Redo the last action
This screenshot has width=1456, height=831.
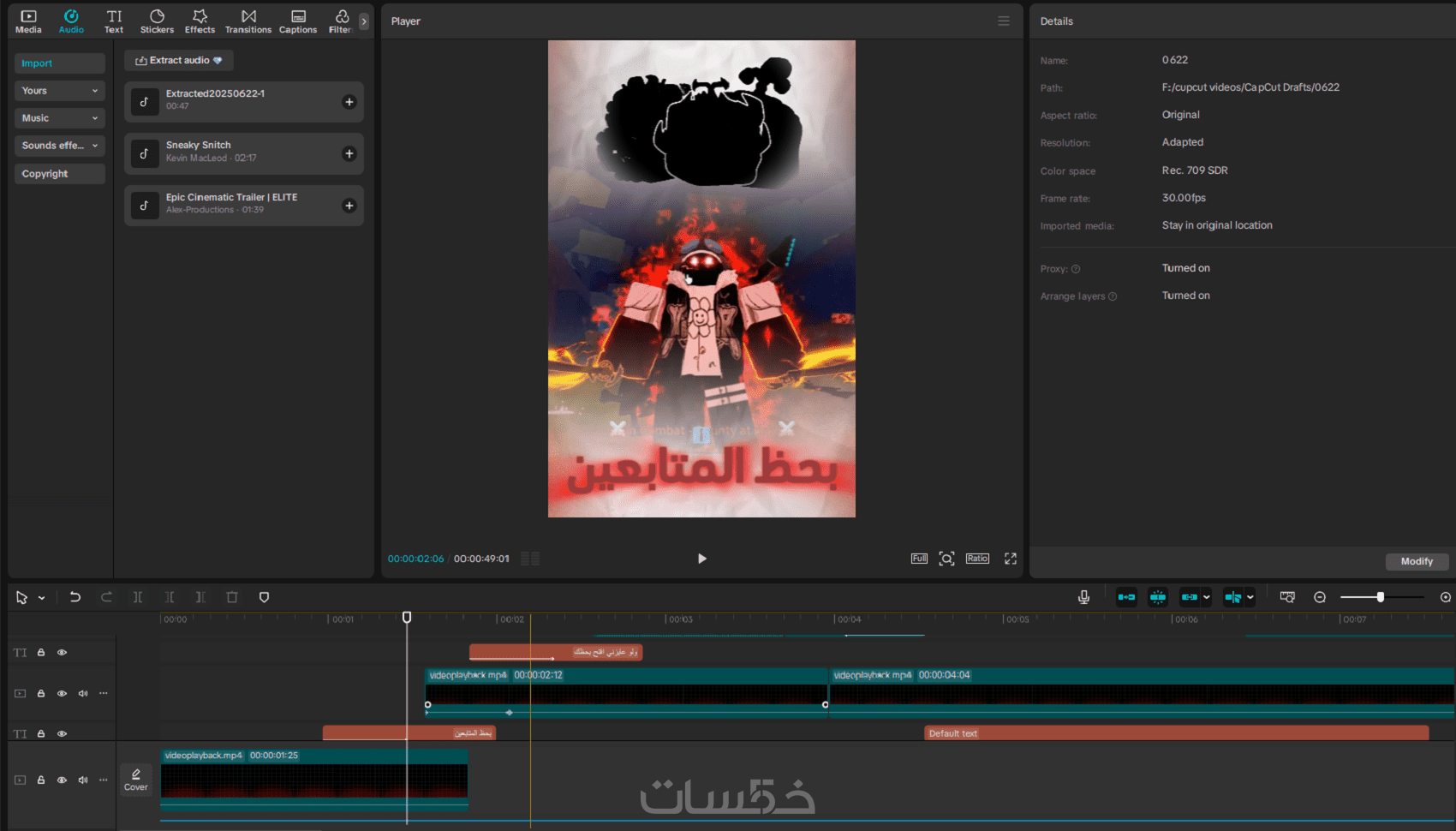(106, 597)
